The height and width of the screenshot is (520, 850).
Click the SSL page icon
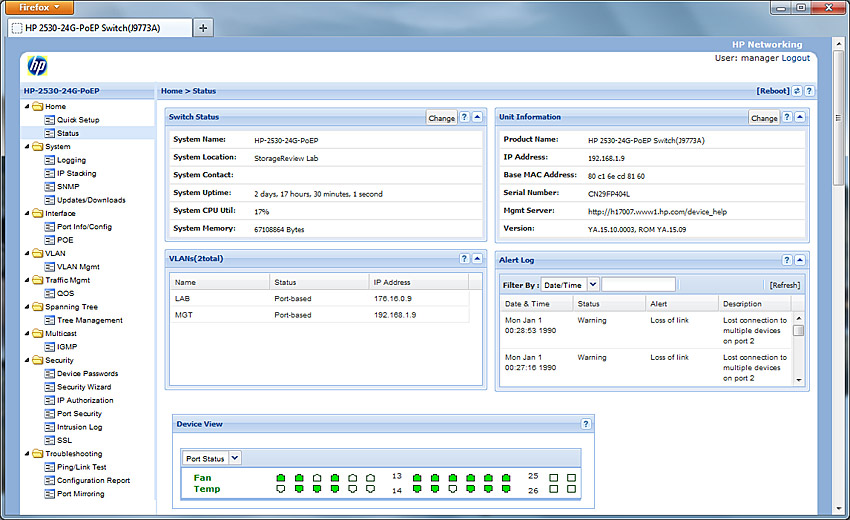pyautogui.click(x=49, y=440)
